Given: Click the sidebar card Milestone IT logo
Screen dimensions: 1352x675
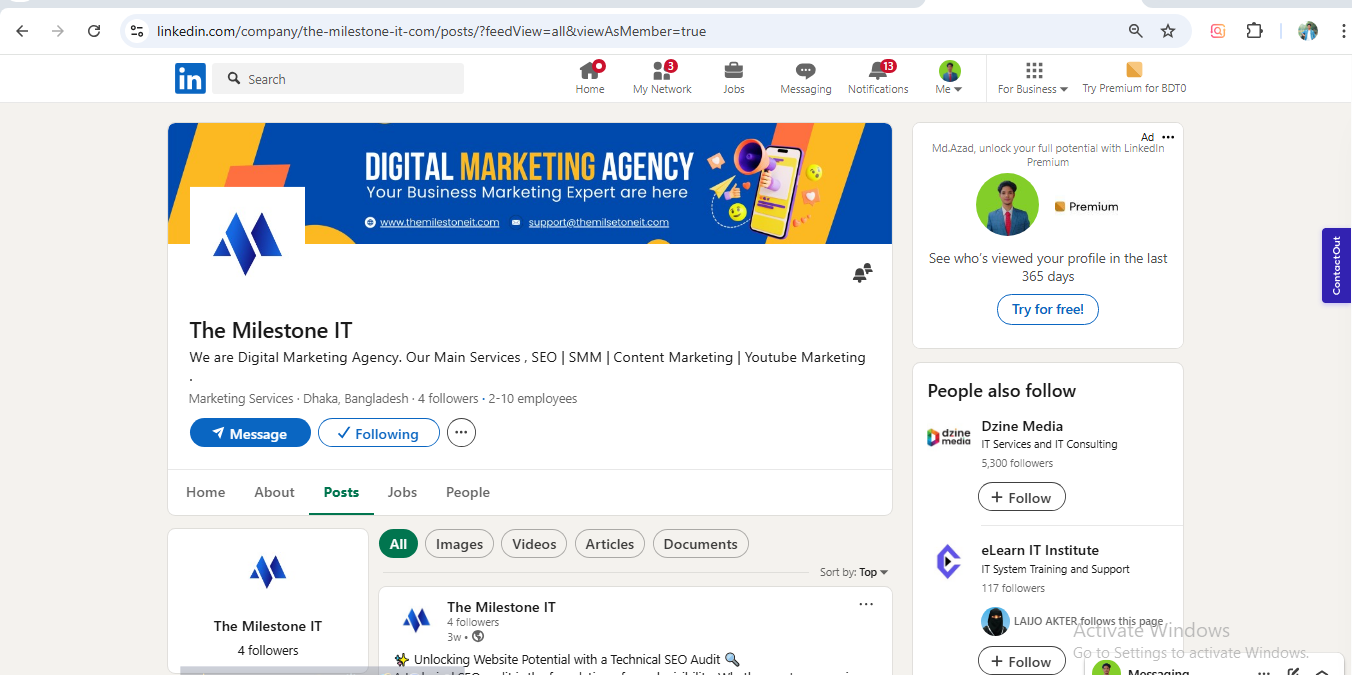Looking at the screenshot, I should point(268,572).
